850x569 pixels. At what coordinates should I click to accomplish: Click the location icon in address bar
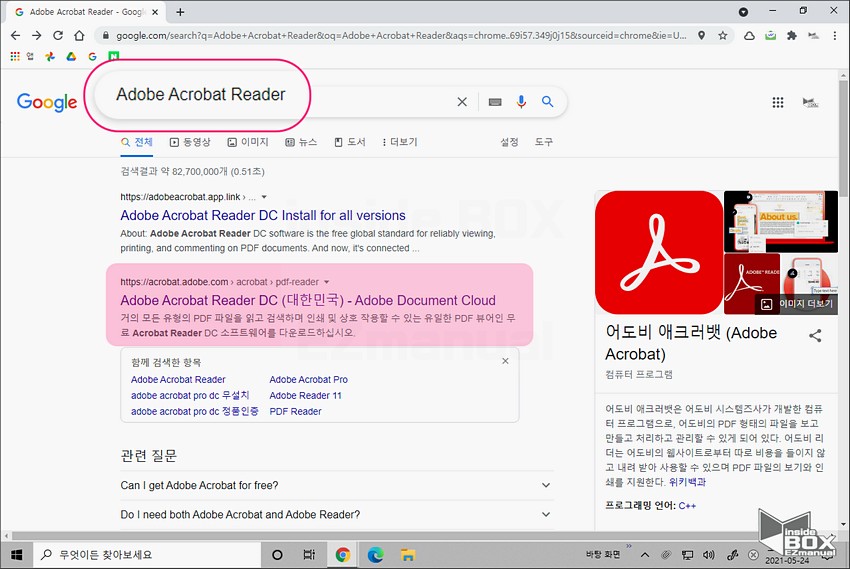click(x=701, y=36)
